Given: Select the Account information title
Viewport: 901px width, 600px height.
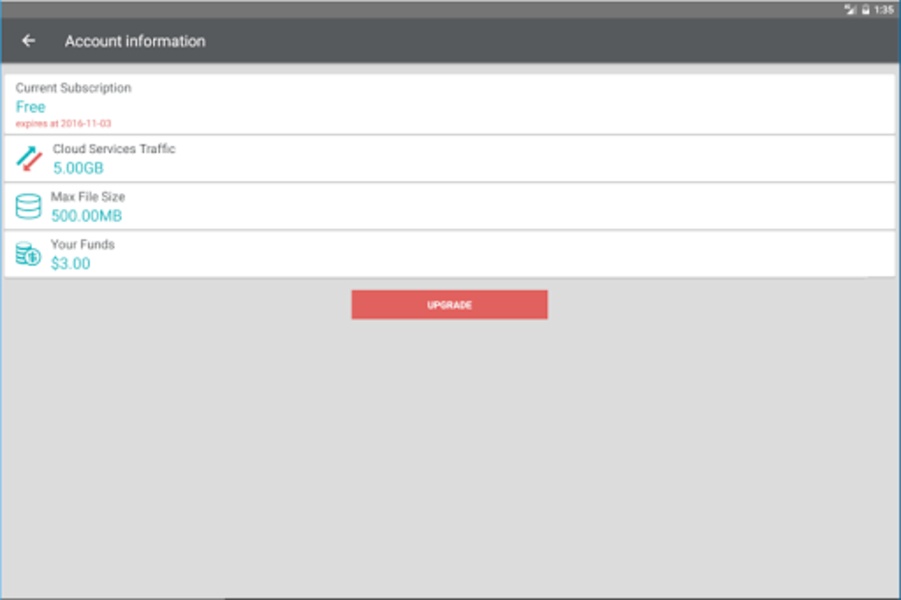Looking at the screenshot, I should point(135,41).
